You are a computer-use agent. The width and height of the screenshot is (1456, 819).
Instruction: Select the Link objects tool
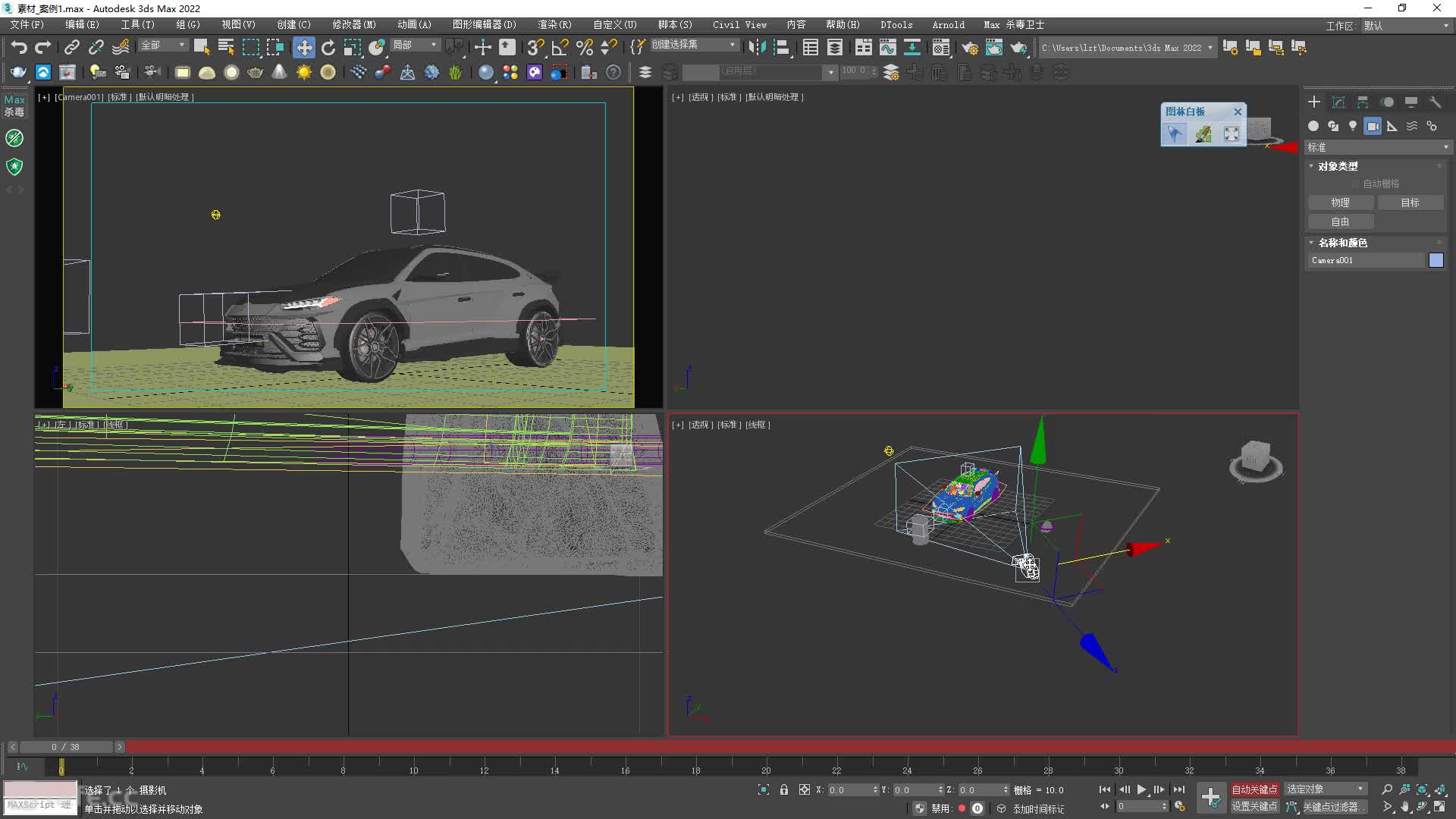point(71,48)
